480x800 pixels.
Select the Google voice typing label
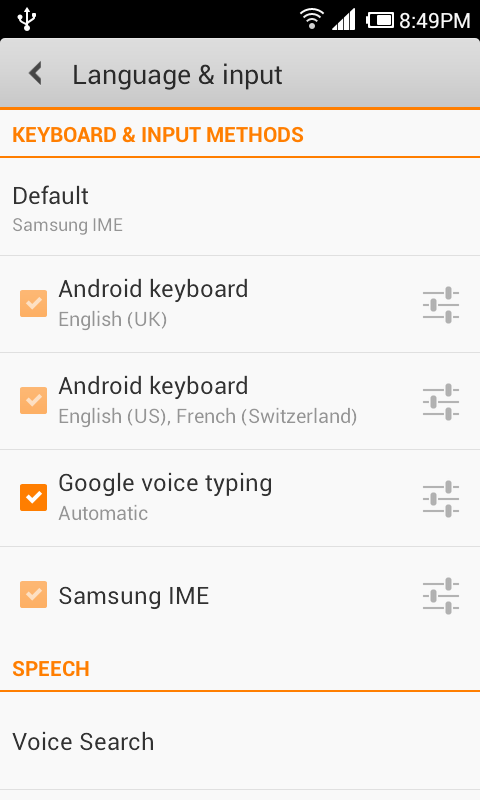click(x=165, y=484)
